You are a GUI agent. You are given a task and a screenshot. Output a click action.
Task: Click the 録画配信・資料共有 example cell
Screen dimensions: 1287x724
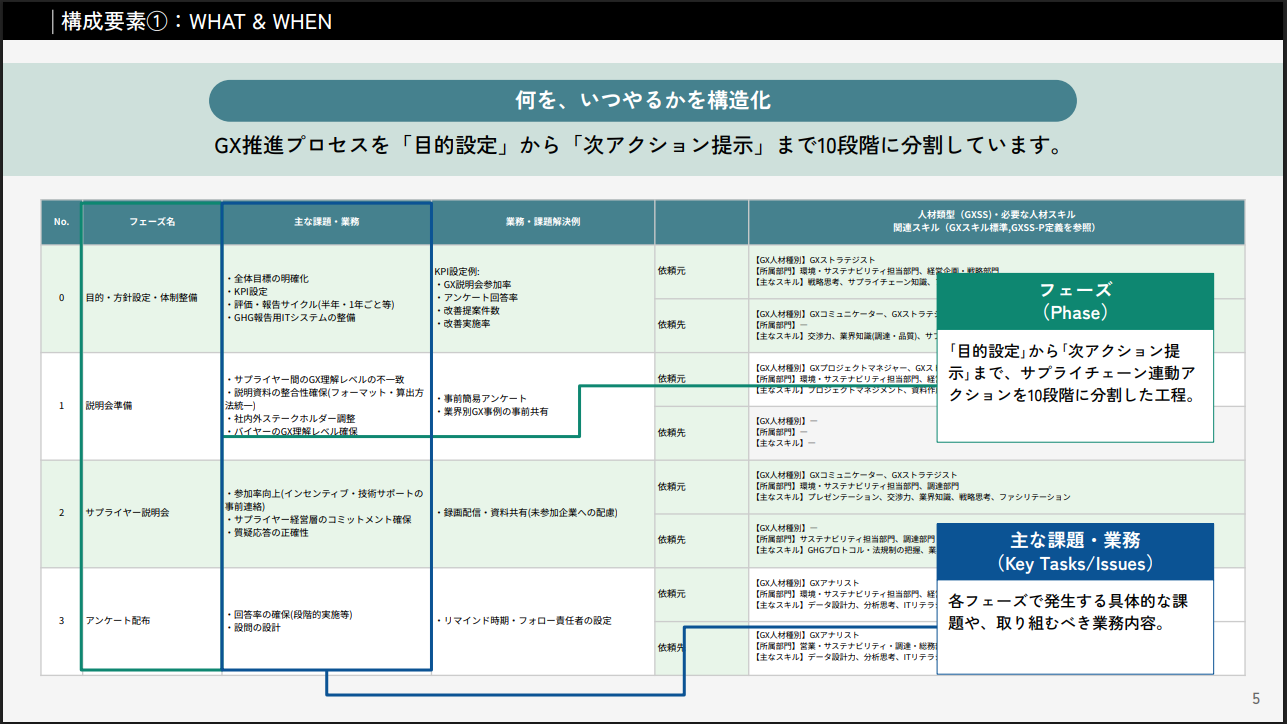[527, 513]
